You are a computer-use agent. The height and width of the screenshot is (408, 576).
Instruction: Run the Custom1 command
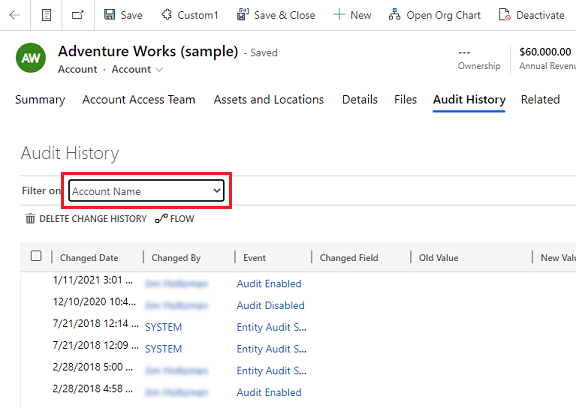coord(190,15)
